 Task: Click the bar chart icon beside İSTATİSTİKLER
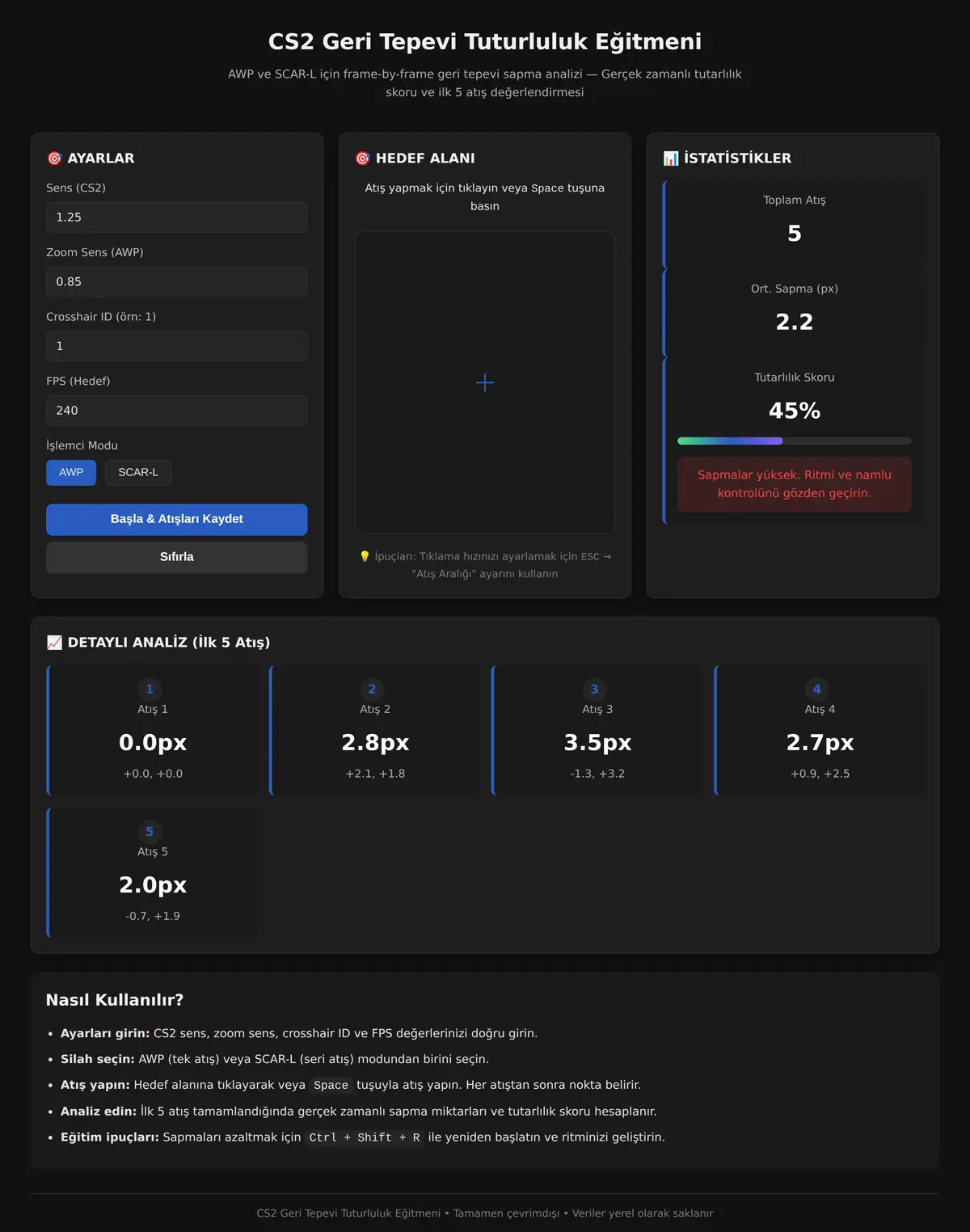(671, 158)
